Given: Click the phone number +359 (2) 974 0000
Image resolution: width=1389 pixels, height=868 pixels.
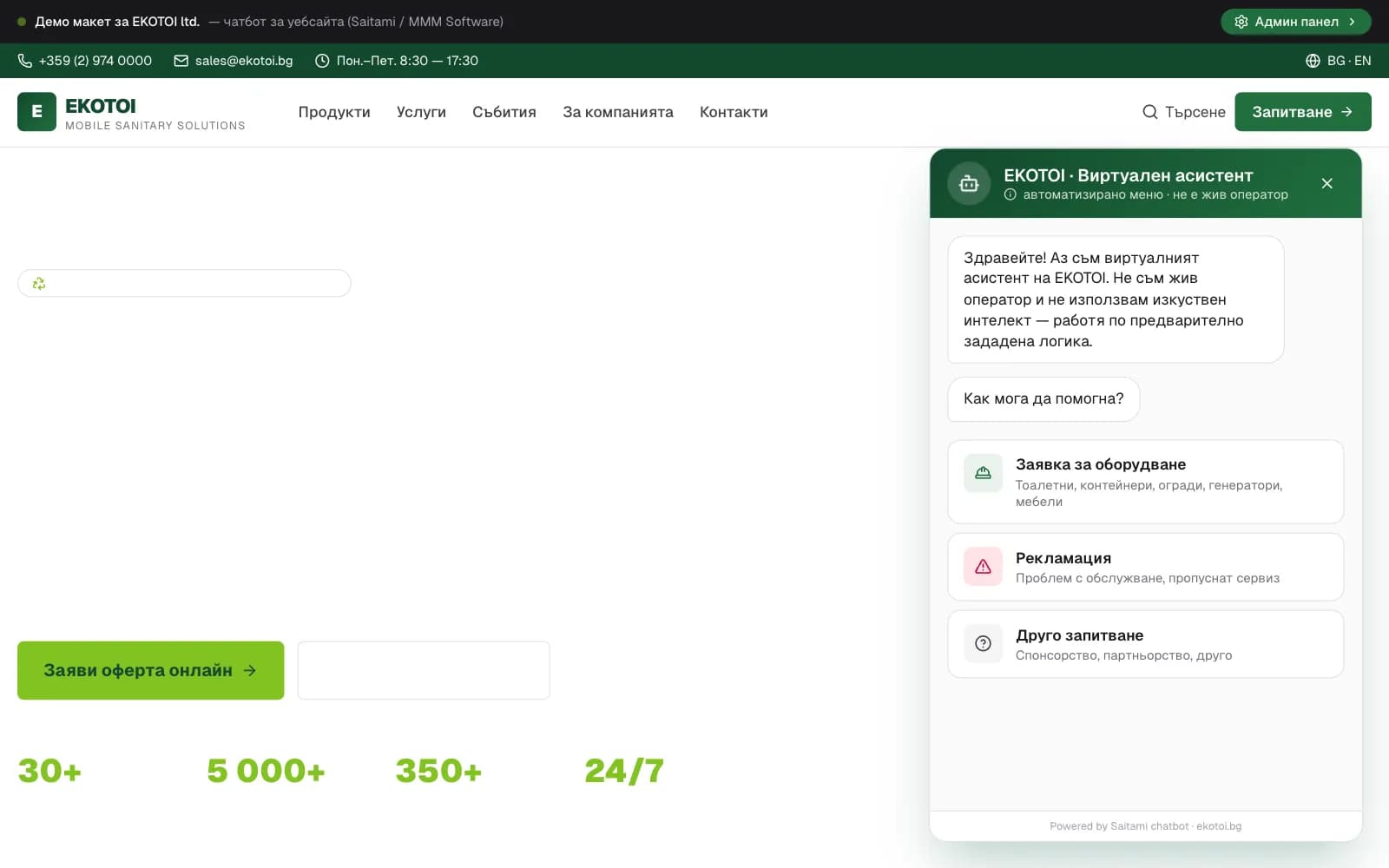Looking at the screenshot, I should point(95,61).
